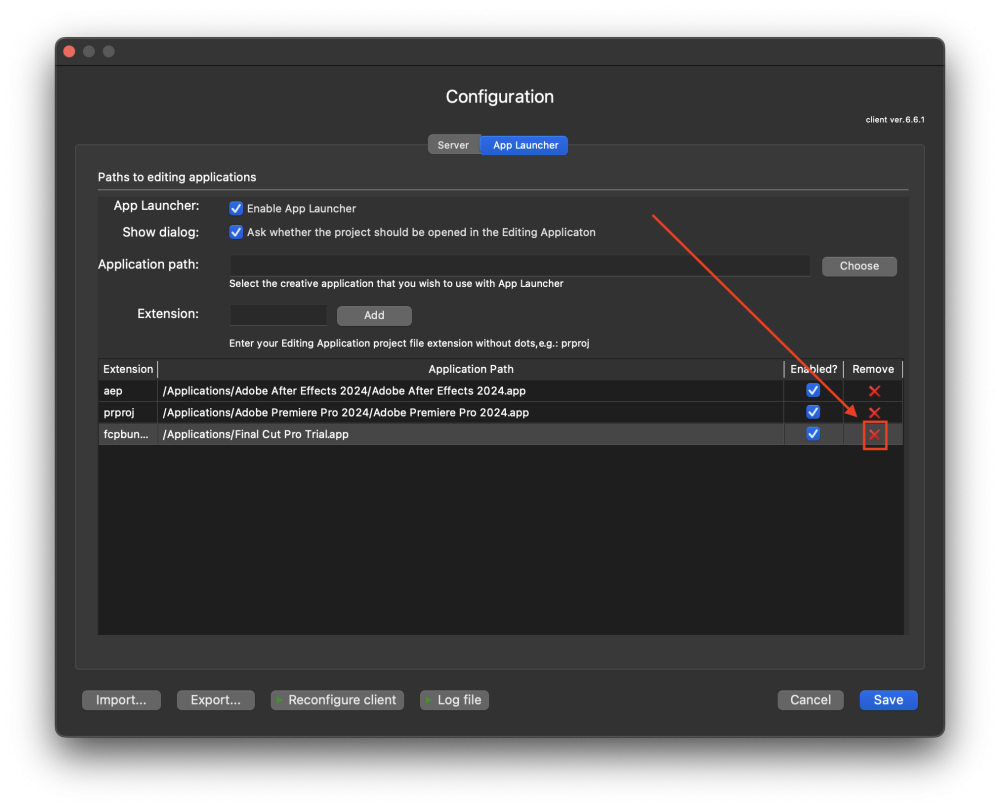1000x810 pixels.
Task: Focus the Application path text field
Action: (519, 266)
